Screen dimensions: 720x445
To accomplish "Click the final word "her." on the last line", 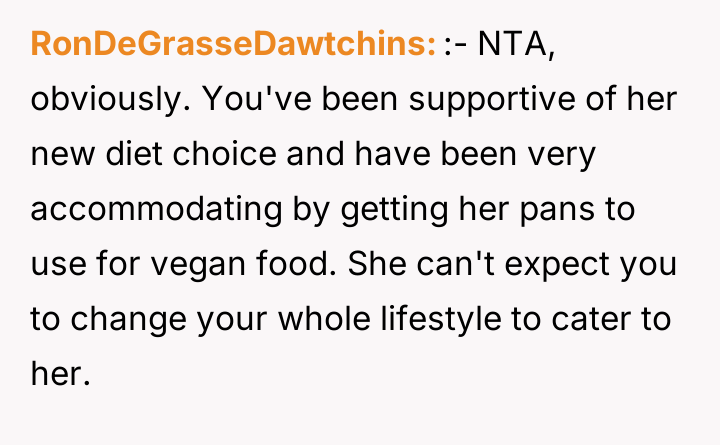I will click(61, 378).
